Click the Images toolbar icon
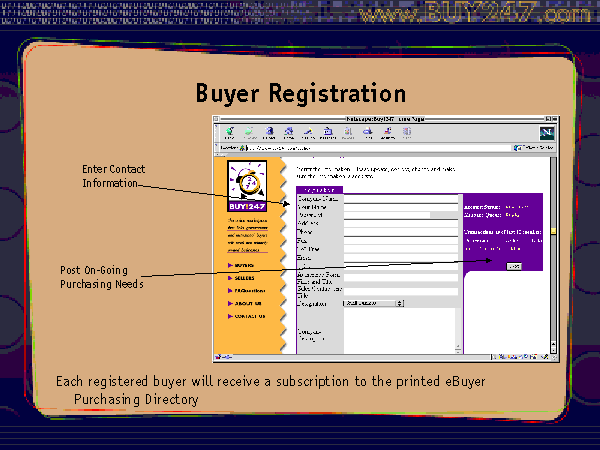The height and width of the screenshot is (450, 600). (348, 132)
